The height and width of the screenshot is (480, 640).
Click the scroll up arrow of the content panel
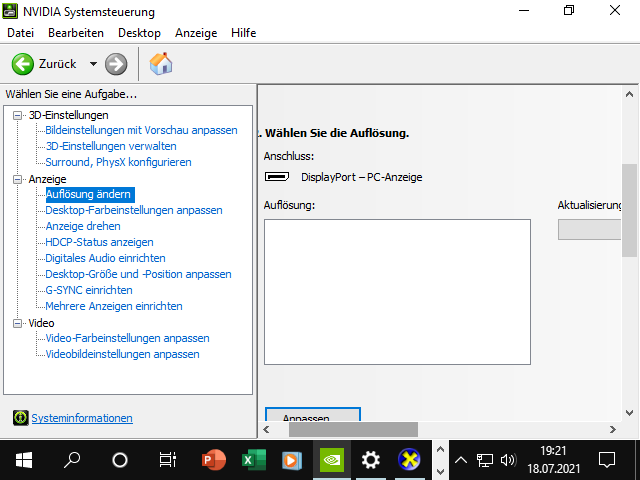point(629,95)
